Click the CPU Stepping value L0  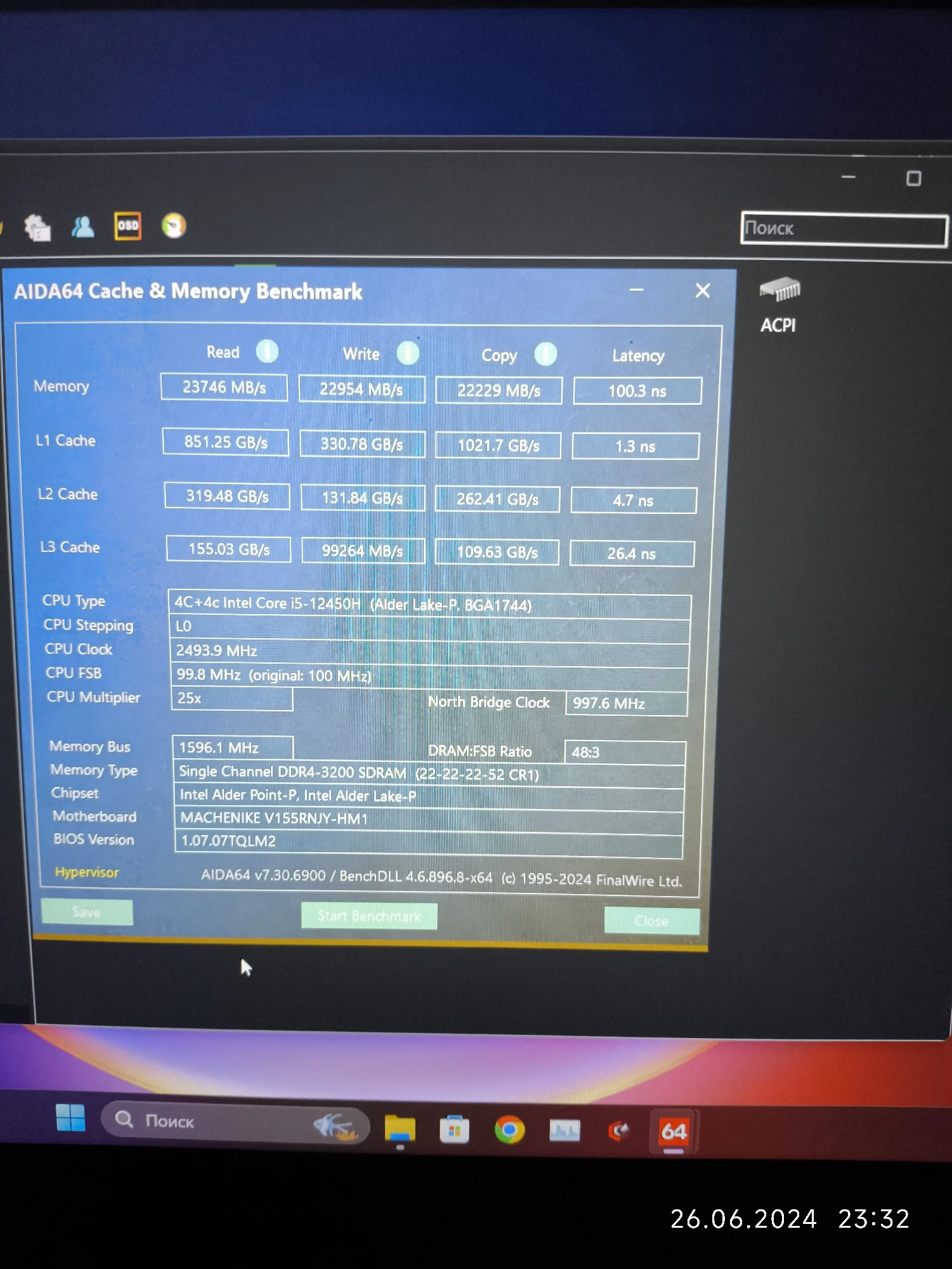click(429, 629)
